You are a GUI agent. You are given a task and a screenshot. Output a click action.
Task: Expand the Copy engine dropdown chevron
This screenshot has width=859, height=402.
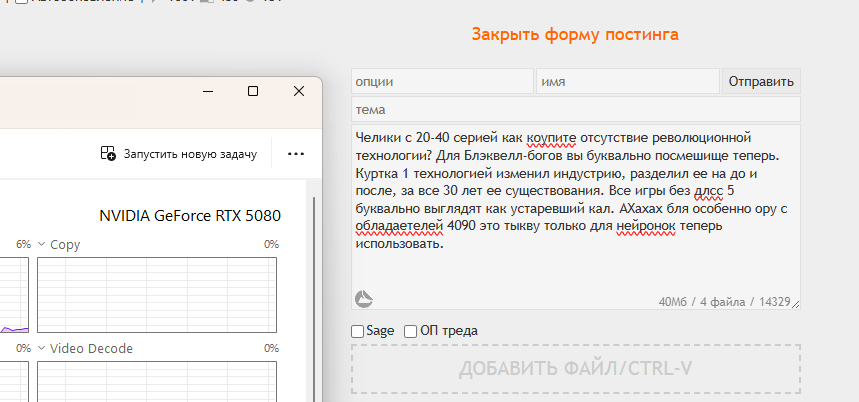[41, 244]
